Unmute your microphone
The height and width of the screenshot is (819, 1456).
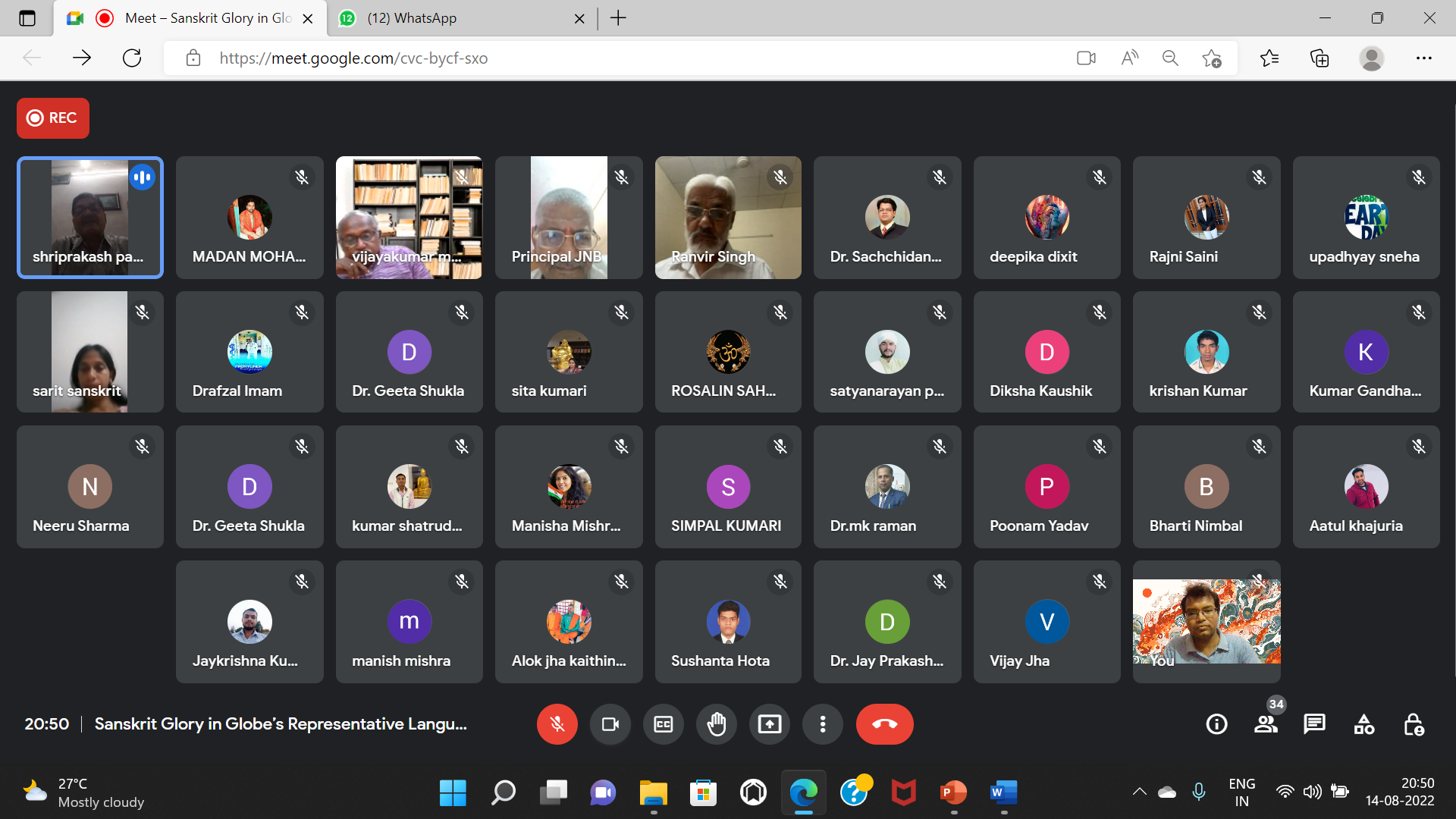click(x=557, y=724)
